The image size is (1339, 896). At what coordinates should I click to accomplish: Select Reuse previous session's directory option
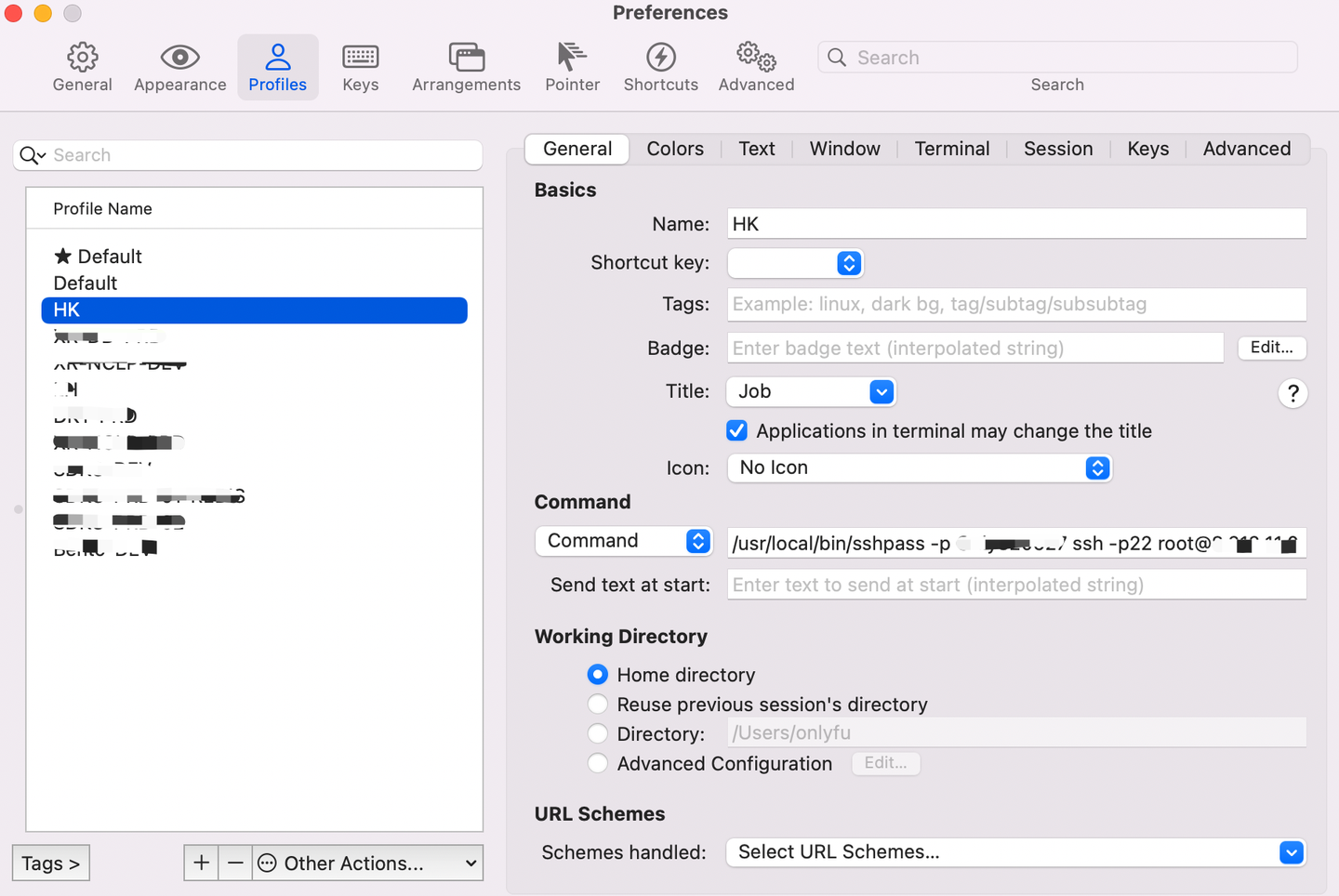tap(598, 704)
